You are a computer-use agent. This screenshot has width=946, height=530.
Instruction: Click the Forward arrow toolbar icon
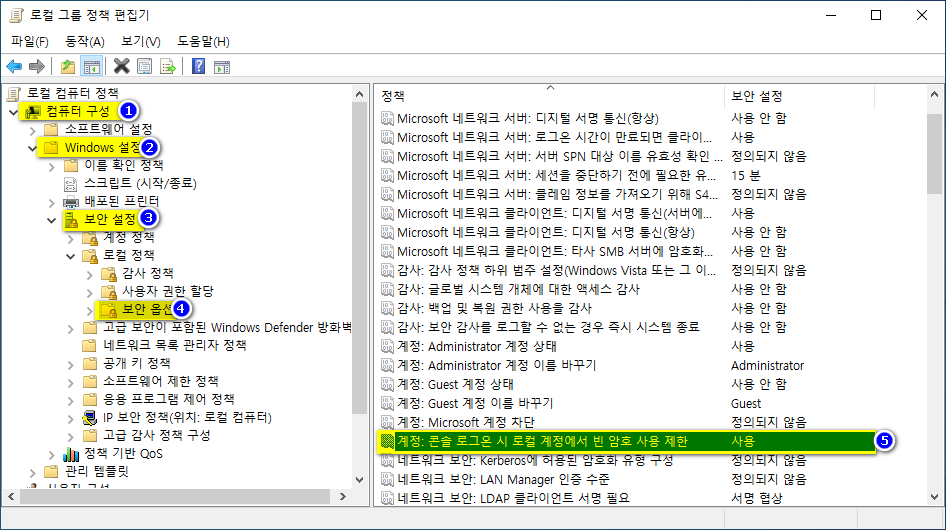pos(37,66)
